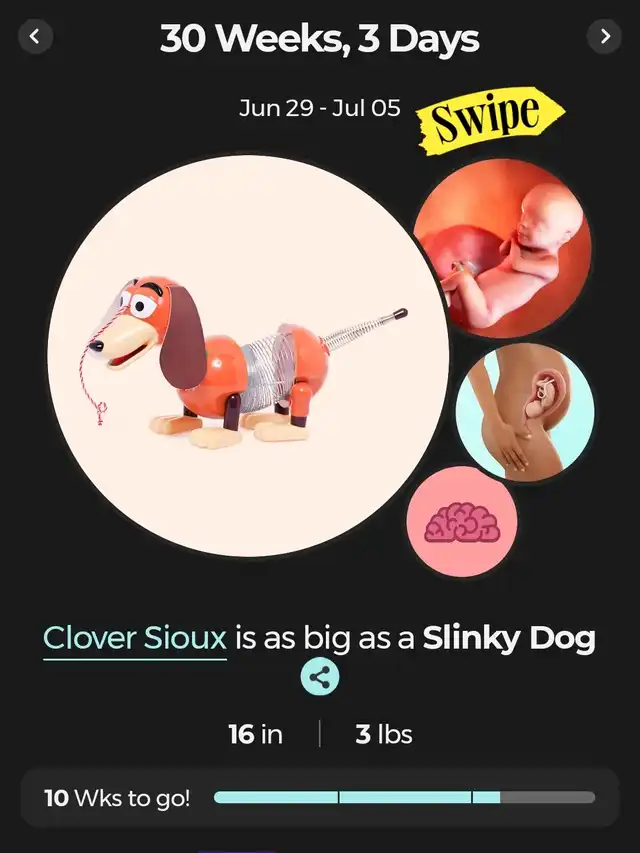This screenshot has width=640, height=853.
Task: Click the pregnancy progress bar filled section
Action: (x=357, y=798)
